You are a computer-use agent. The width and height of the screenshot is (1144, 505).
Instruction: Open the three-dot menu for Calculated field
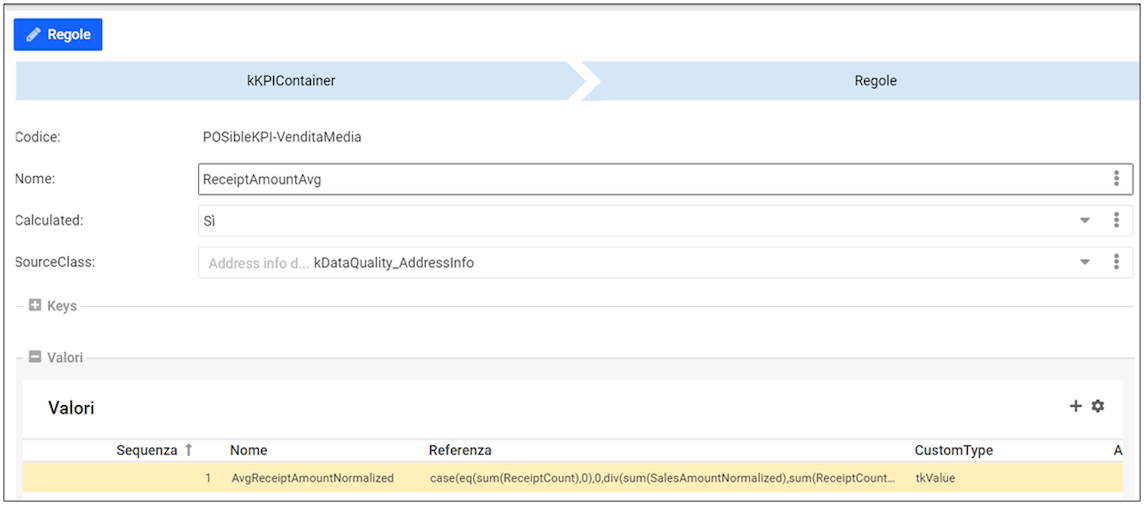point(1116,221)
